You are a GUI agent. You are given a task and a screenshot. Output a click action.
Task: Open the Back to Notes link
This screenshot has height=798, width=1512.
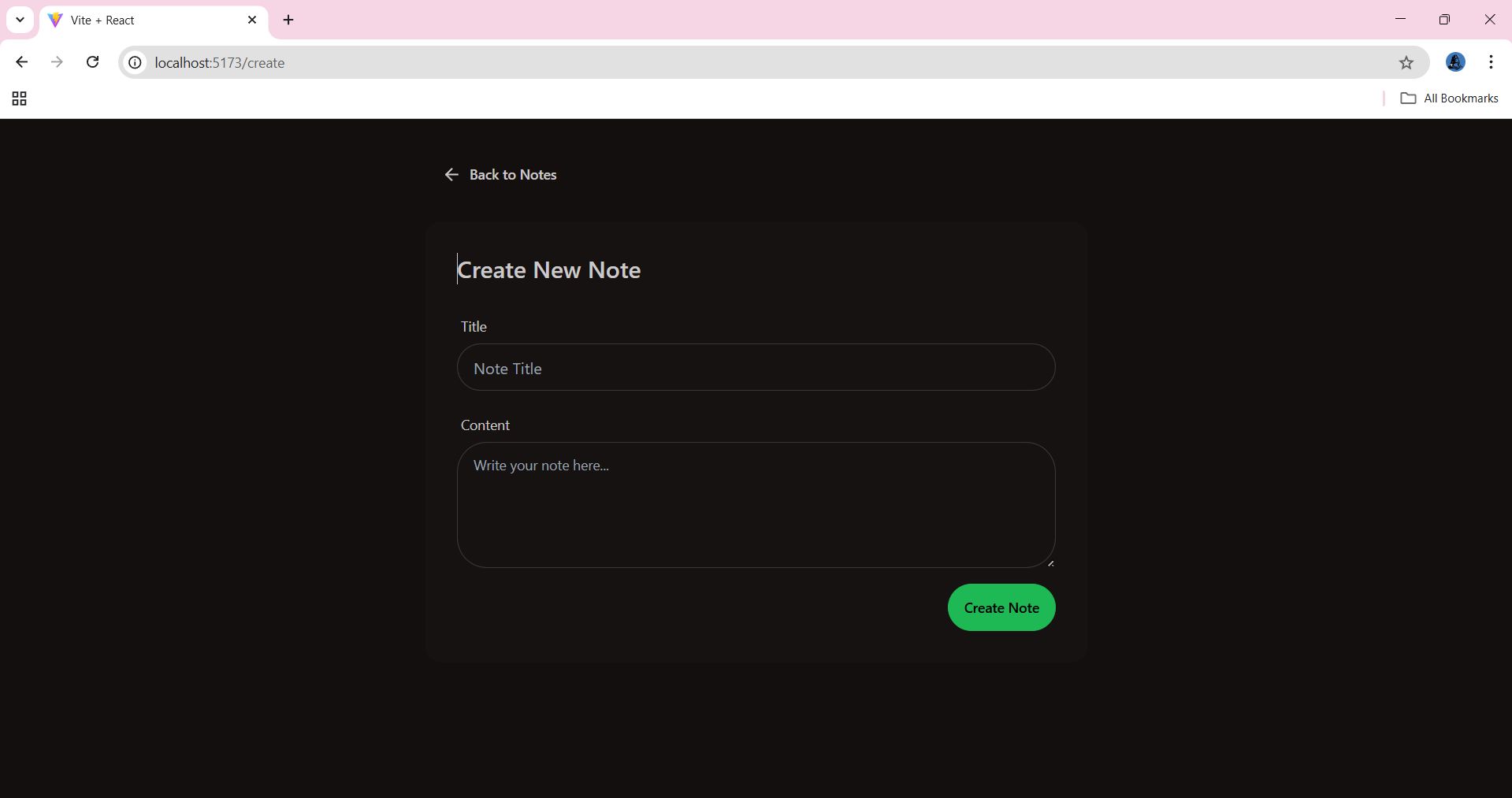click(x=512, y=175)
